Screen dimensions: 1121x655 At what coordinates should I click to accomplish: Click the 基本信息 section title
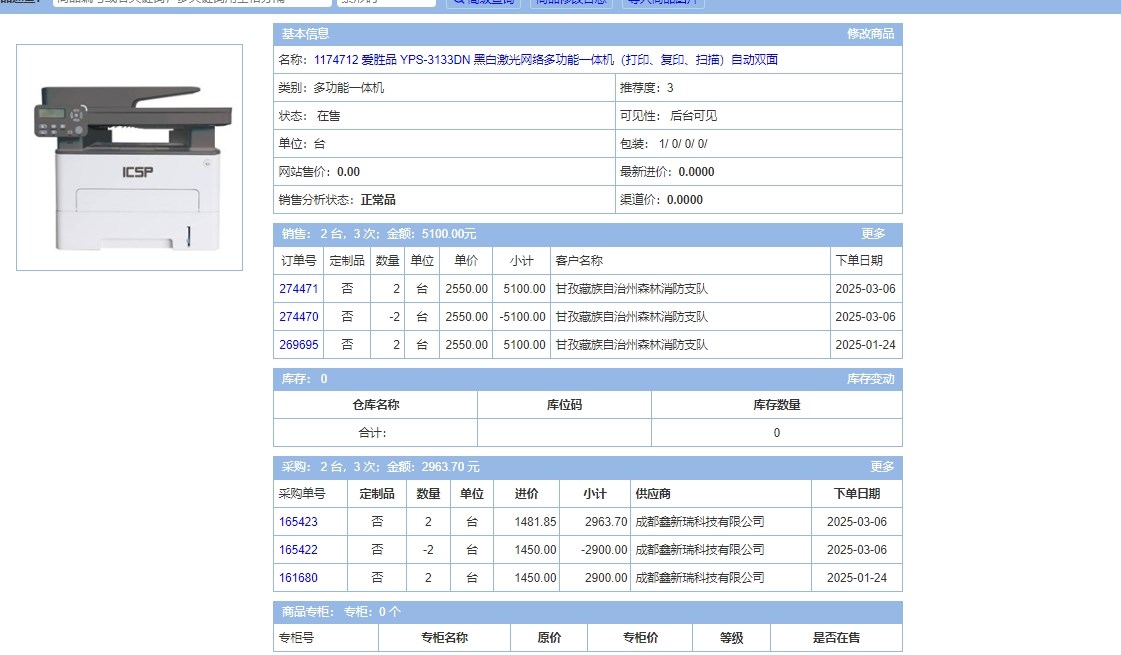pos(305,34)
